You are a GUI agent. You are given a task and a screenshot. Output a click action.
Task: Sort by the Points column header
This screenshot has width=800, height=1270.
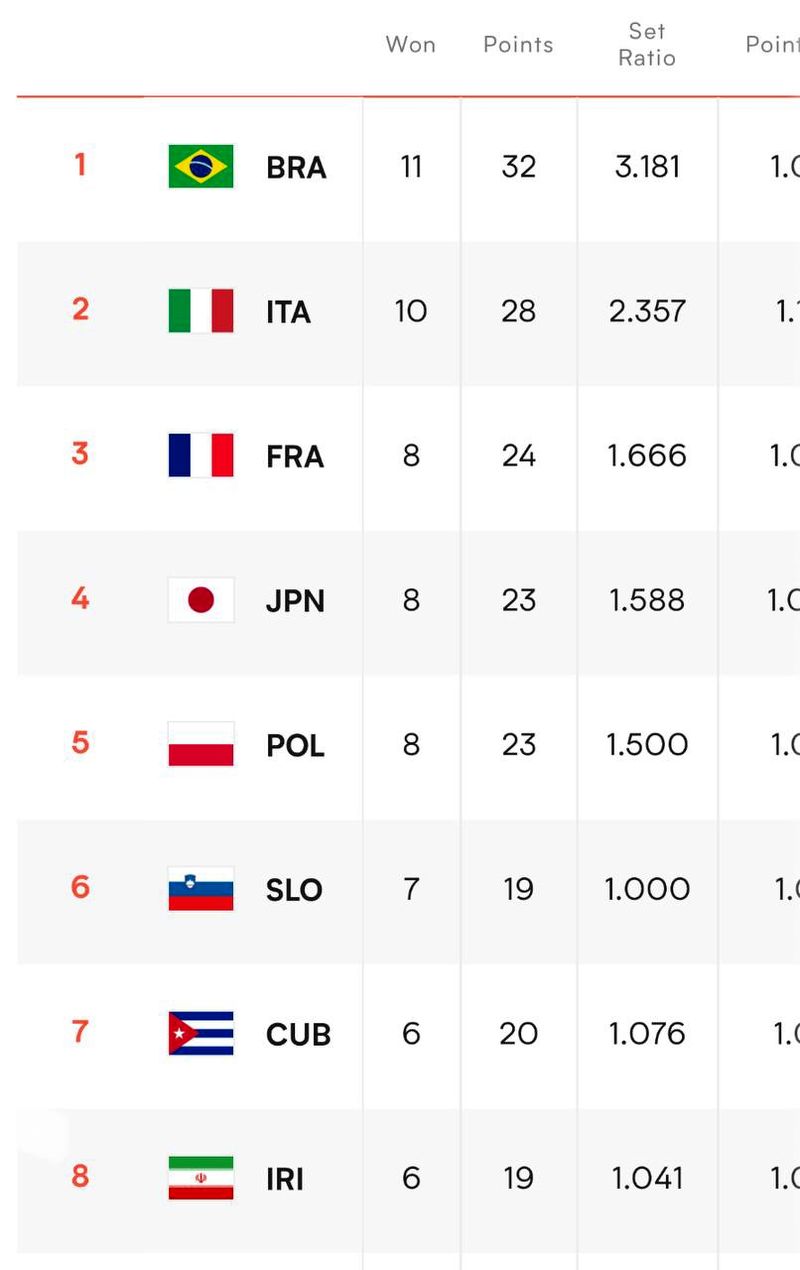[518, 45]
